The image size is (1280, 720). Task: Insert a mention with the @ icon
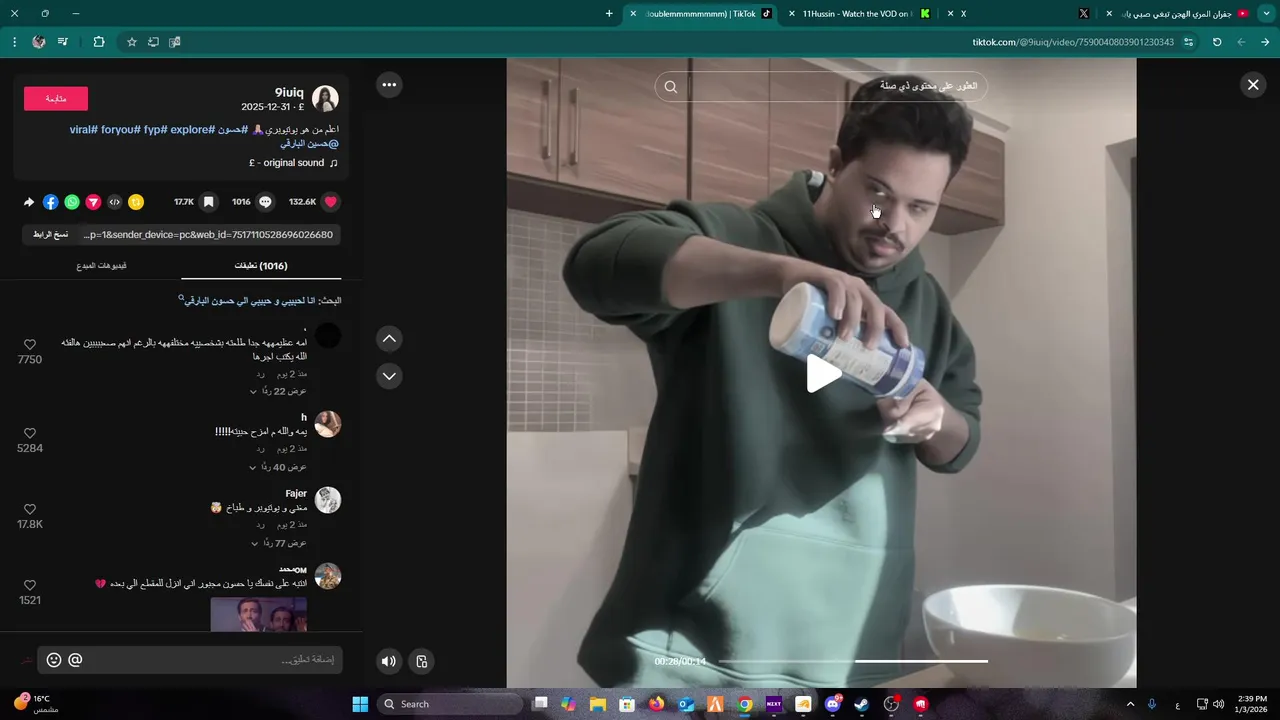click(75, 660)
